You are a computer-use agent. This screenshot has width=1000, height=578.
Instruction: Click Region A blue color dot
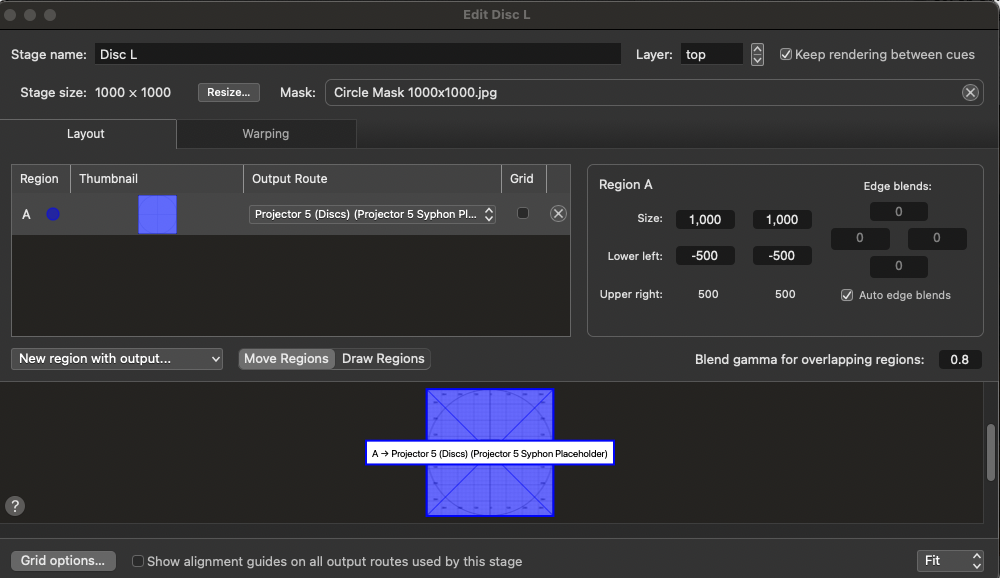(x=53, y=214)
